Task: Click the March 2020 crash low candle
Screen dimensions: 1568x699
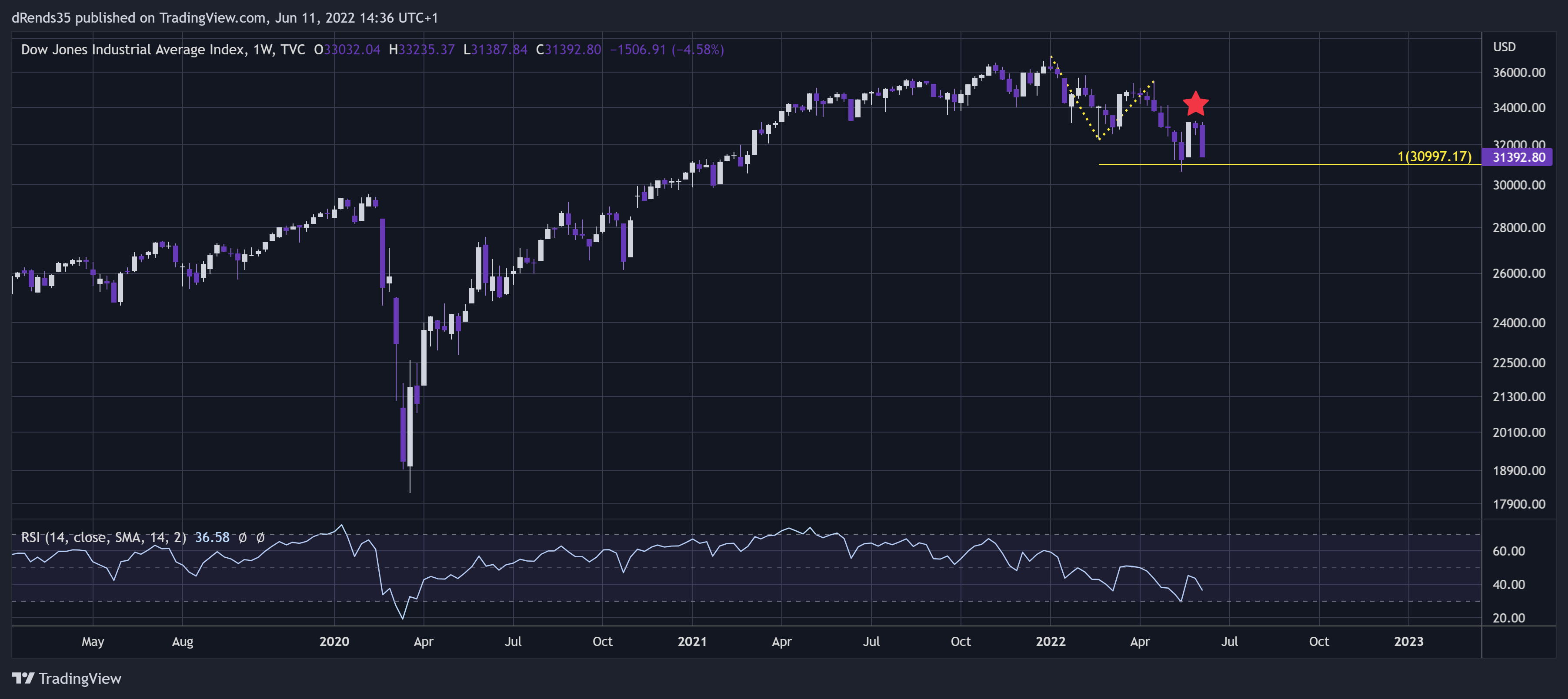Action: [x=410, y=427]
